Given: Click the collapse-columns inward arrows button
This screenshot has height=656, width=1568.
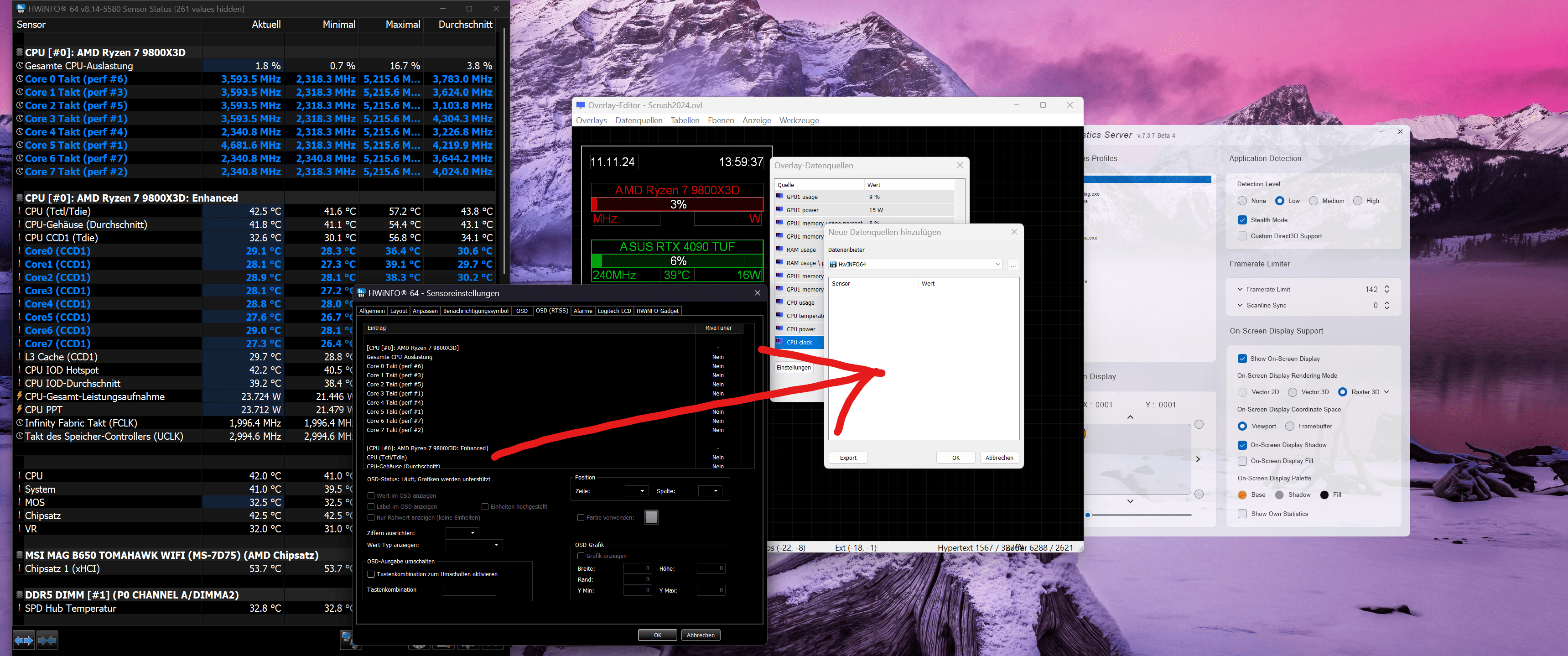Looking at the screenshot, I should [47, 640].
